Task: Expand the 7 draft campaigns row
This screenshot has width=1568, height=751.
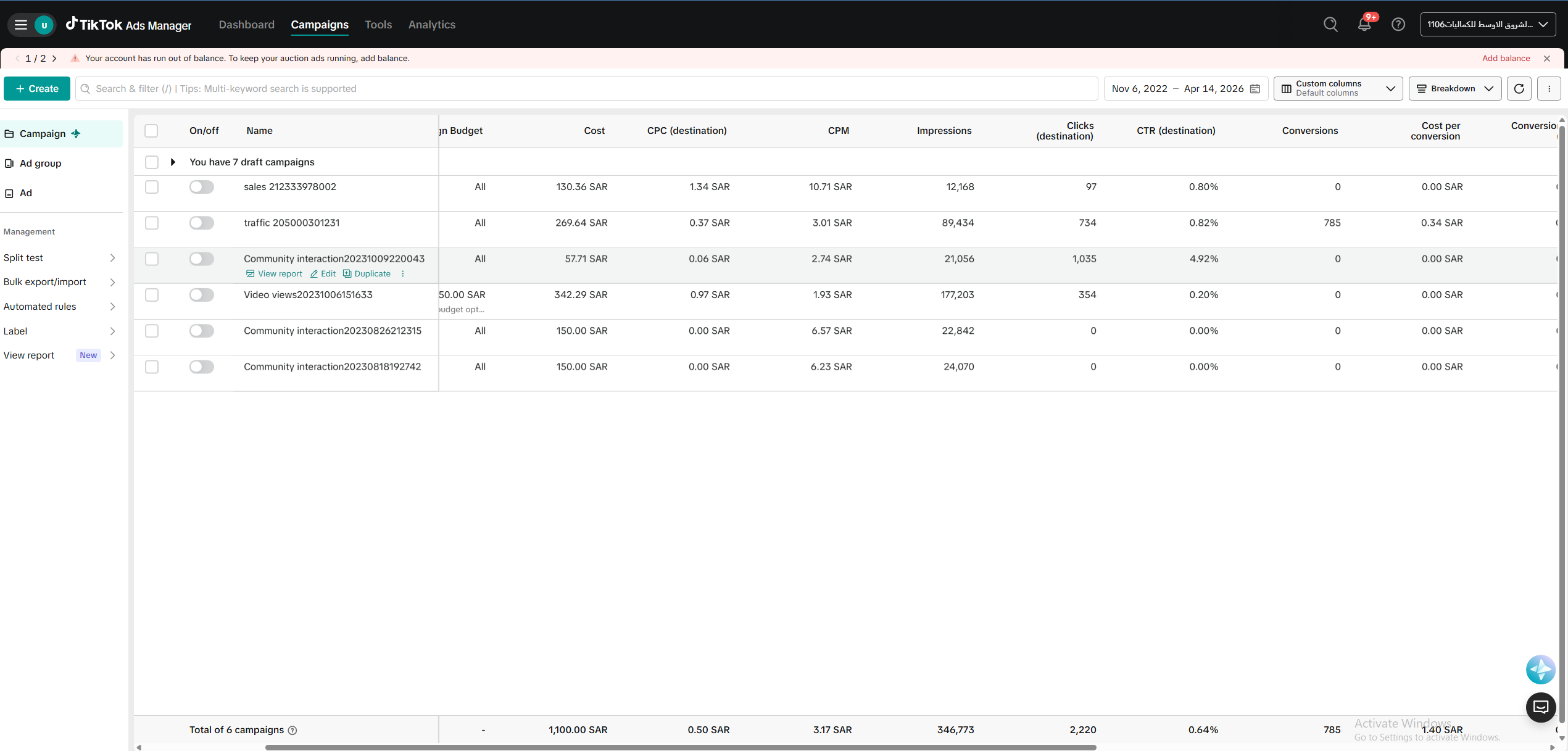Action: (x=173, y=162)
